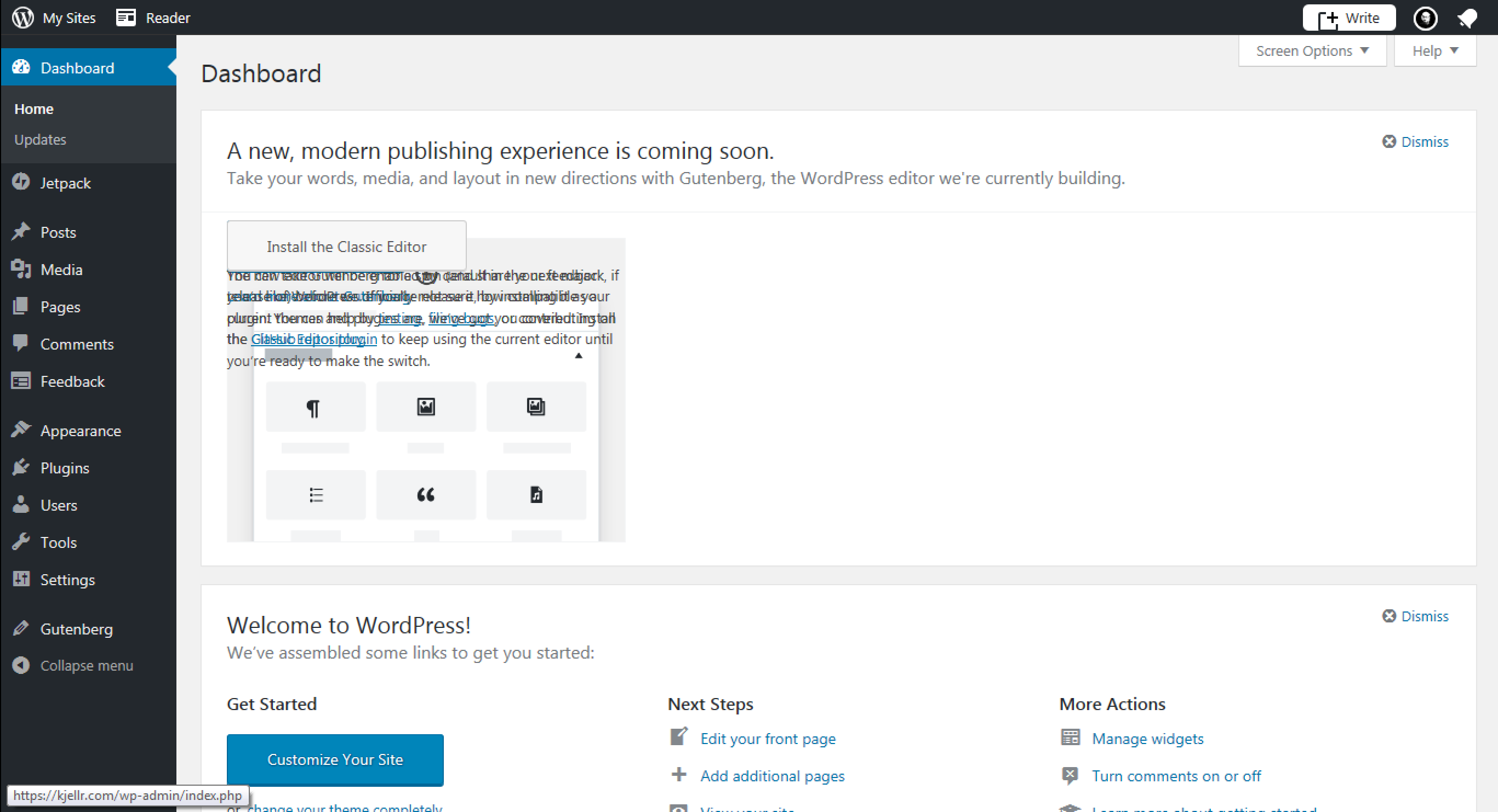The image size is (1498, 812).
Task: Open the Posts menu
Action: tap(58, 232)
